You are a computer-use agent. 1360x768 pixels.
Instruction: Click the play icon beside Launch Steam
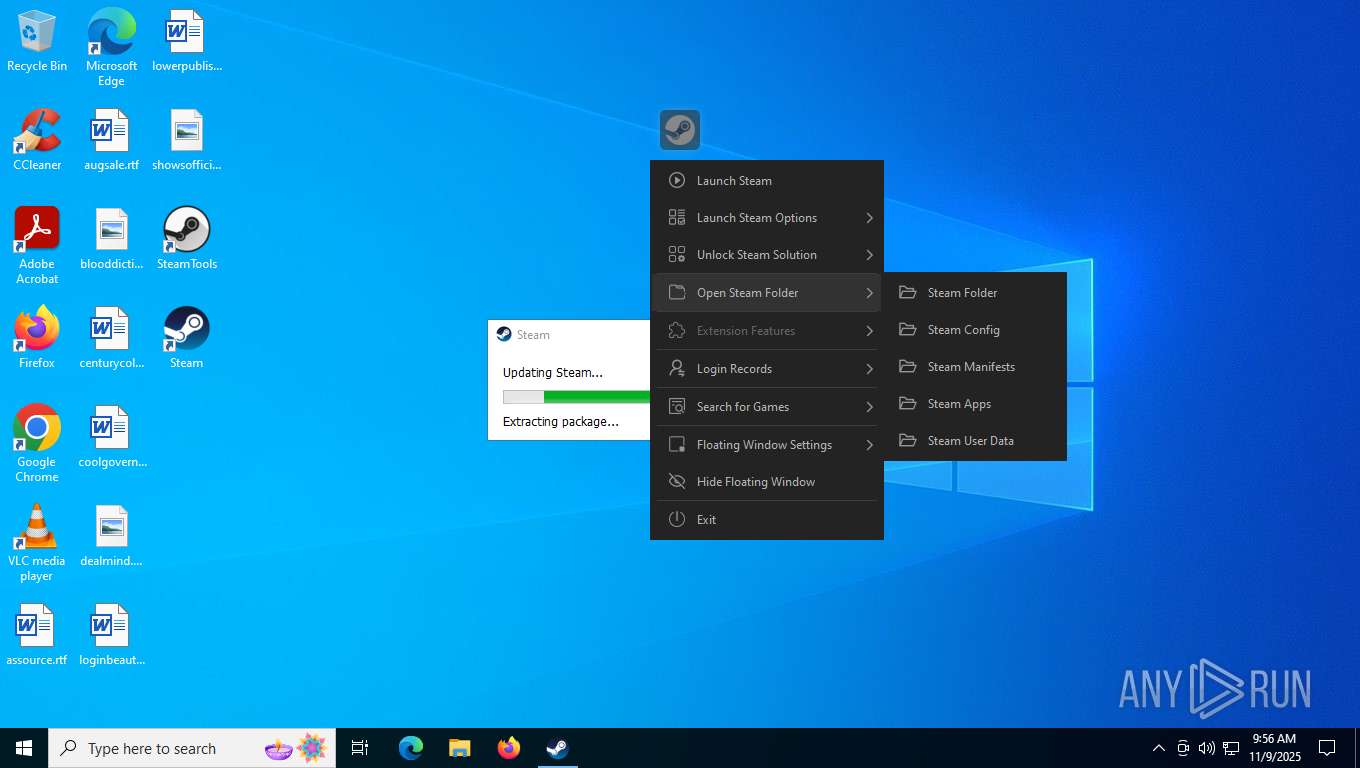[x=677, y=181]
